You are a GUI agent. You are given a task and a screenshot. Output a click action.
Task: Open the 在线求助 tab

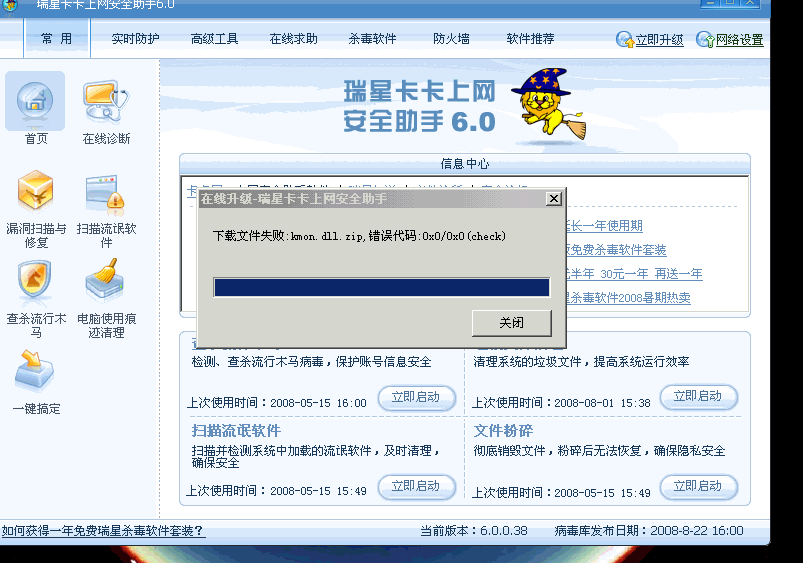click(x=293, y=39)
